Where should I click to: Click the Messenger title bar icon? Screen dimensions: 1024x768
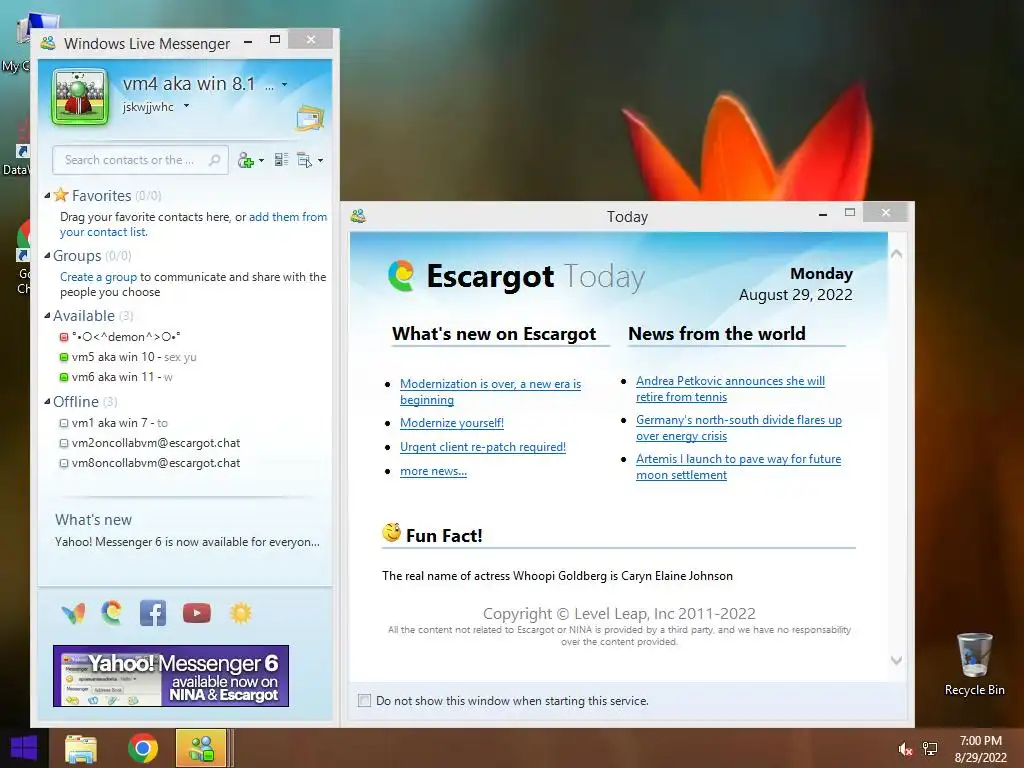click(48, 44)
